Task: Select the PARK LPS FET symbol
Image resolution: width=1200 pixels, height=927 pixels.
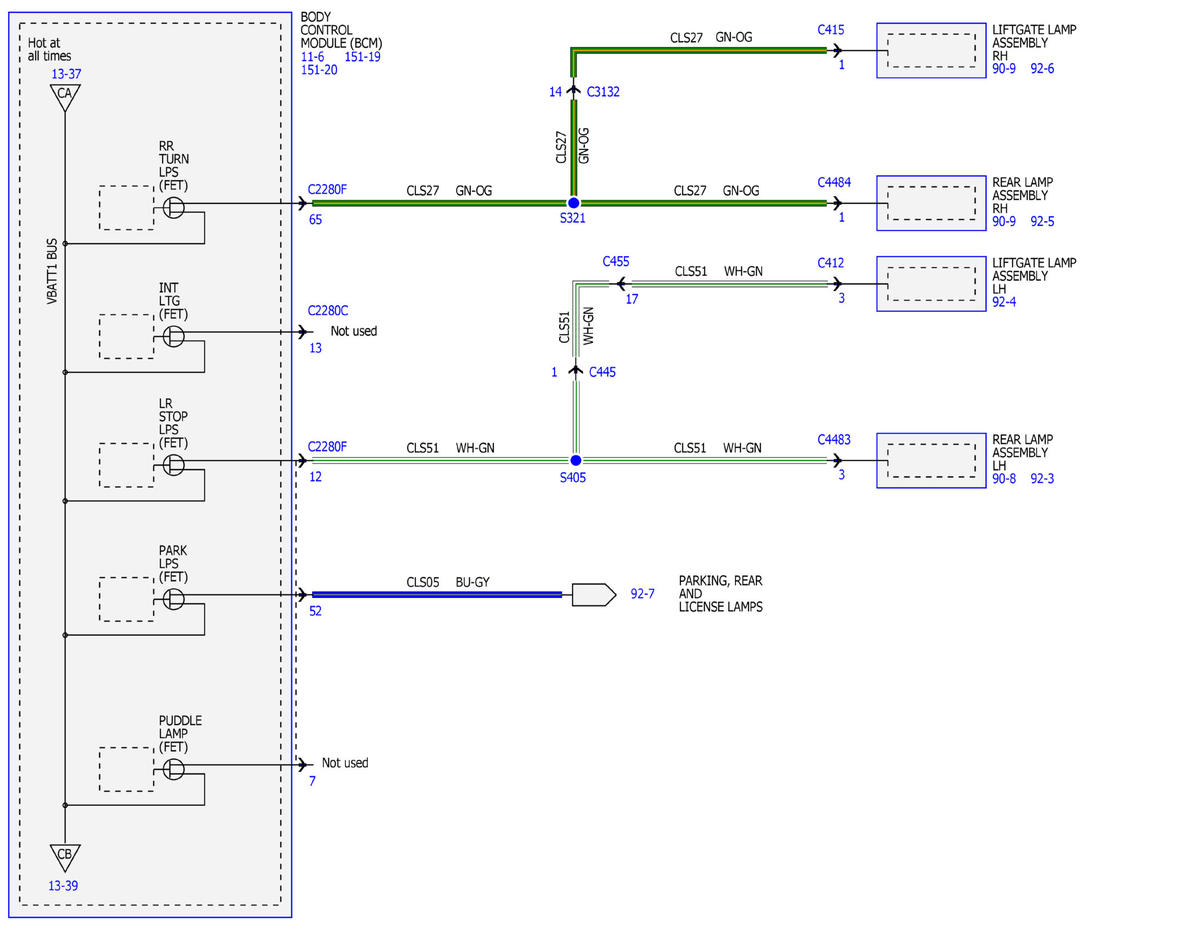Action: point(174,598)
